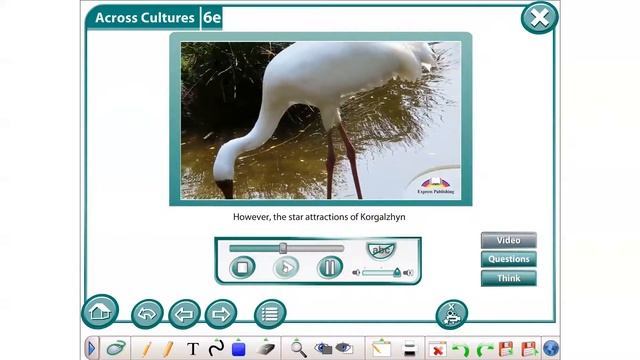Stop the video playback
This screenshot has width=640, height=360.
242,268
